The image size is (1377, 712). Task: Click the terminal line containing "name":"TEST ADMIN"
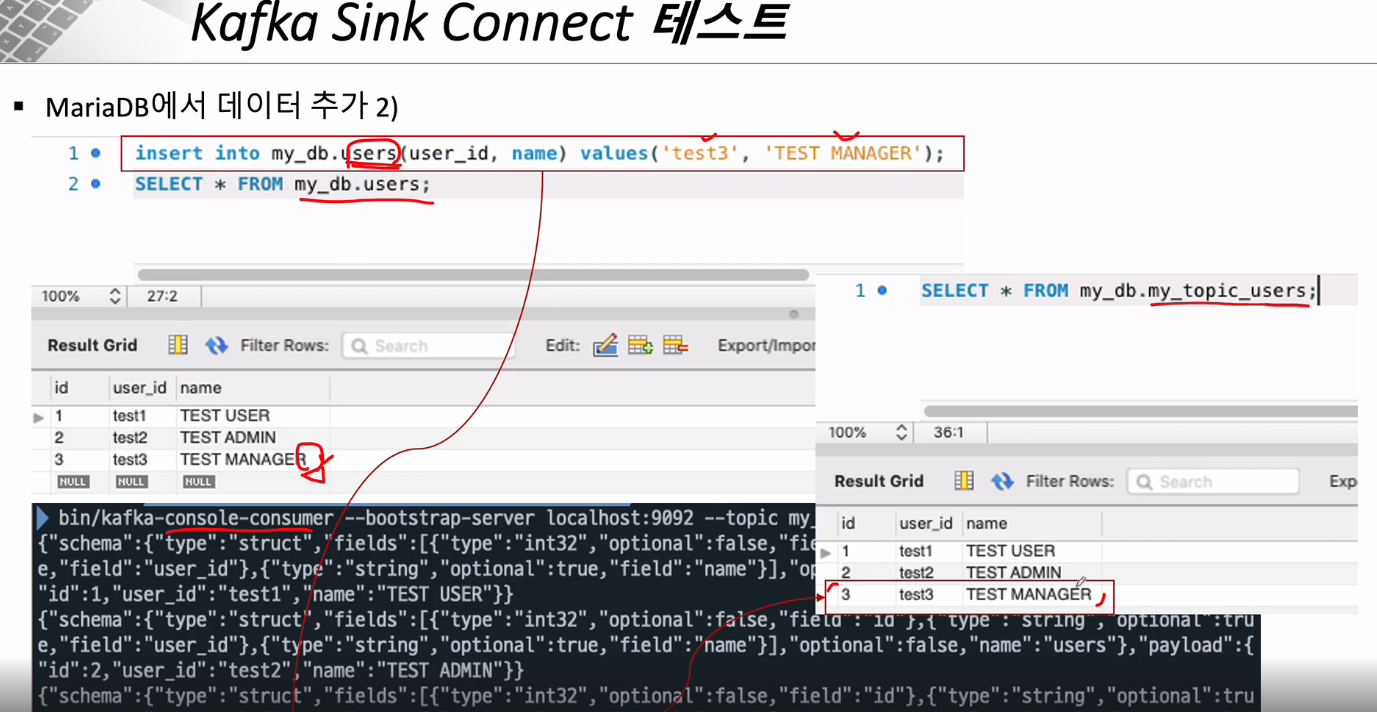[281, 670]
